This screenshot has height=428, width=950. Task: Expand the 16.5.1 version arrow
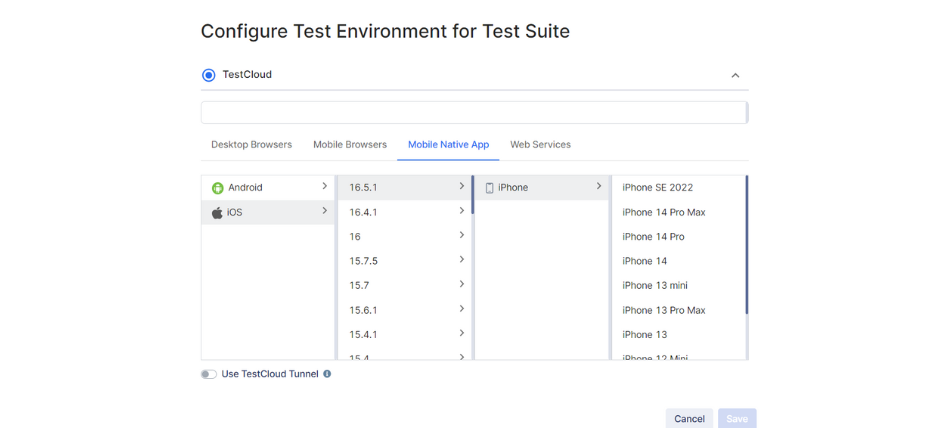point(462,186)
